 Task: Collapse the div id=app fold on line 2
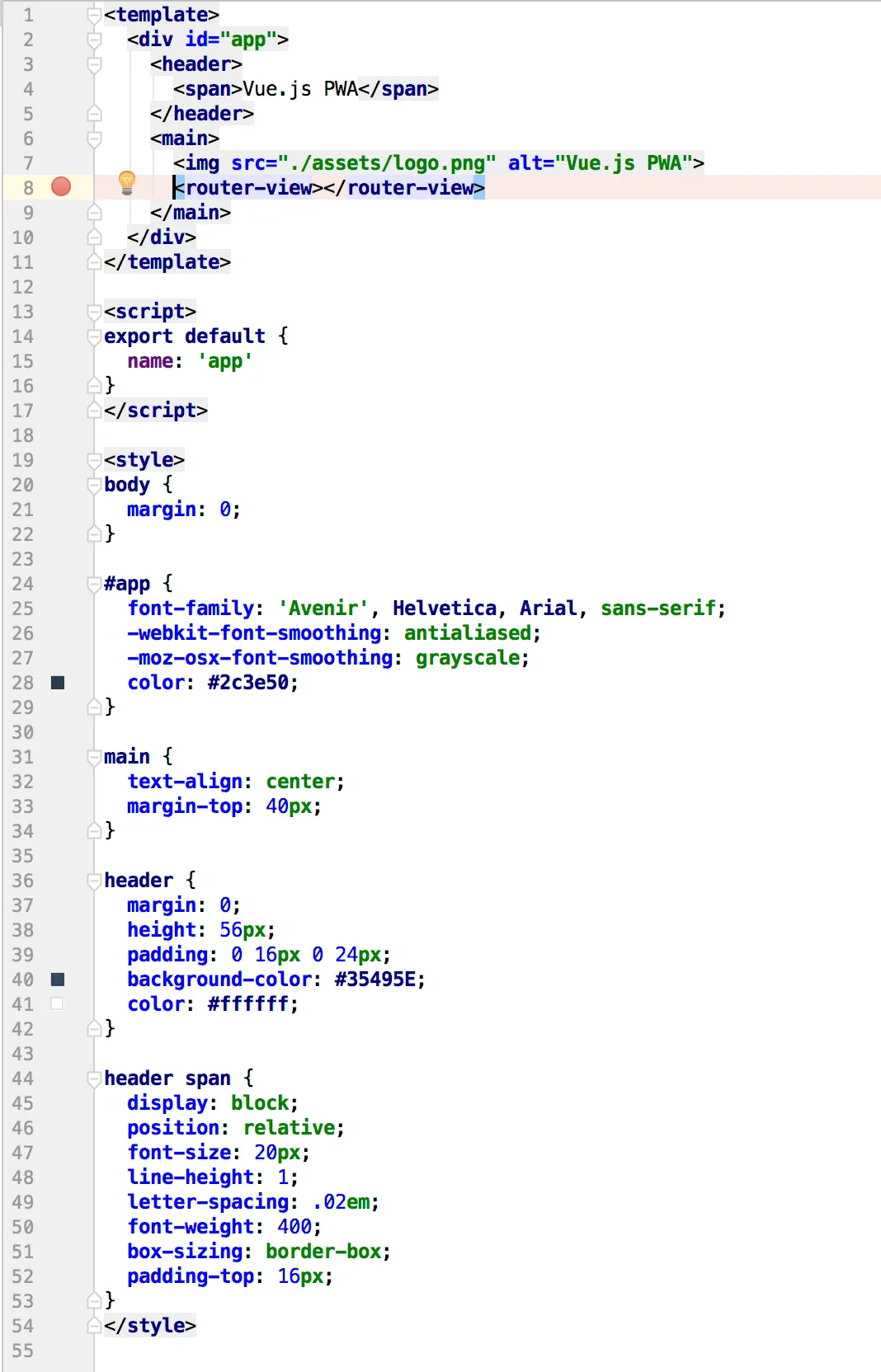point(94,40)
